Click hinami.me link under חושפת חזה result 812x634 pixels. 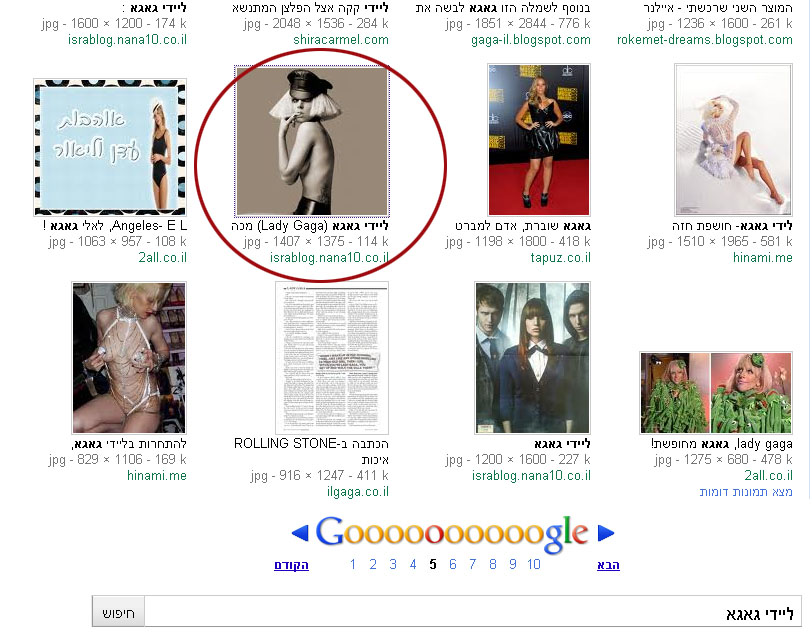pos(763,257)
